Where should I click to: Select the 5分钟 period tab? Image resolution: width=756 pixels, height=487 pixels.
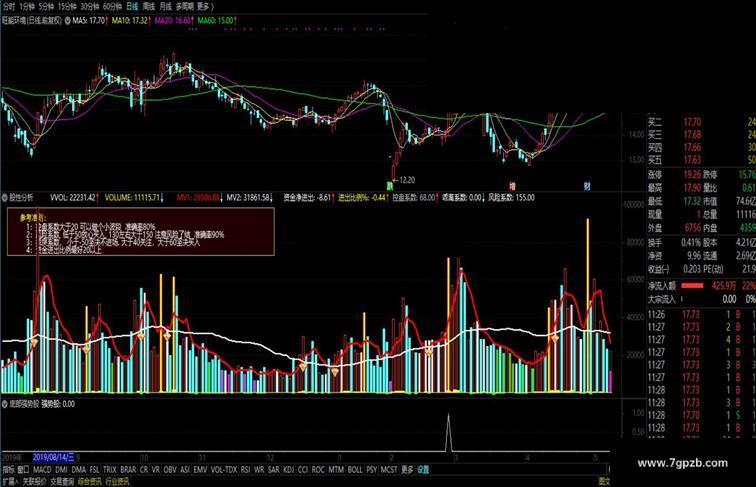coord(46,7)
